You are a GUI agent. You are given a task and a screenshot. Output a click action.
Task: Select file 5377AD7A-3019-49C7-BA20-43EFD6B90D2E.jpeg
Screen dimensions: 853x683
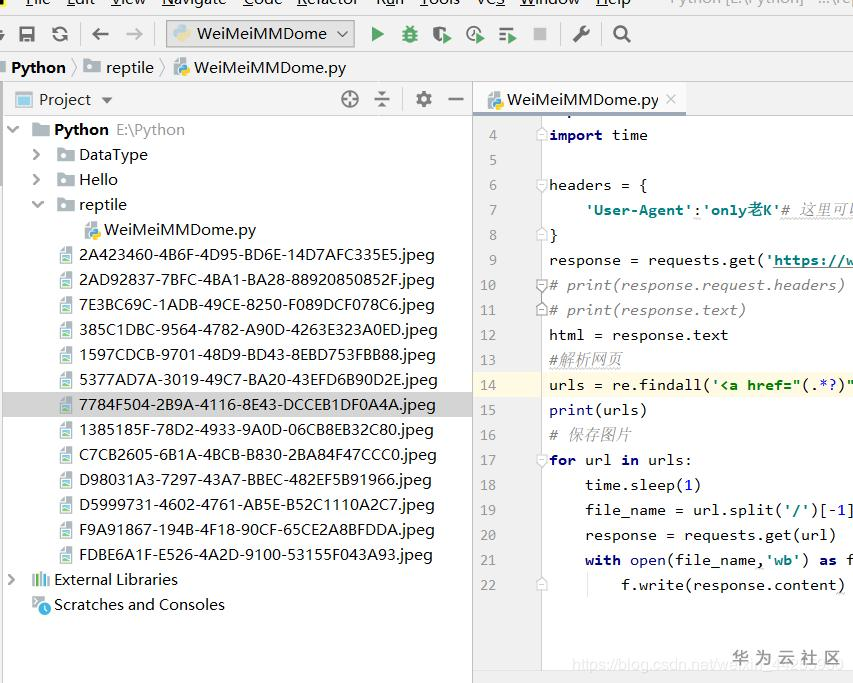[258, 380]
